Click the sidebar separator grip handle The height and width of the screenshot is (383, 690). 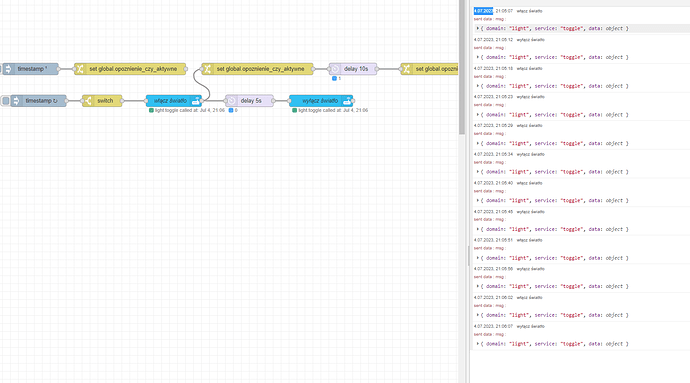(468, 255)
